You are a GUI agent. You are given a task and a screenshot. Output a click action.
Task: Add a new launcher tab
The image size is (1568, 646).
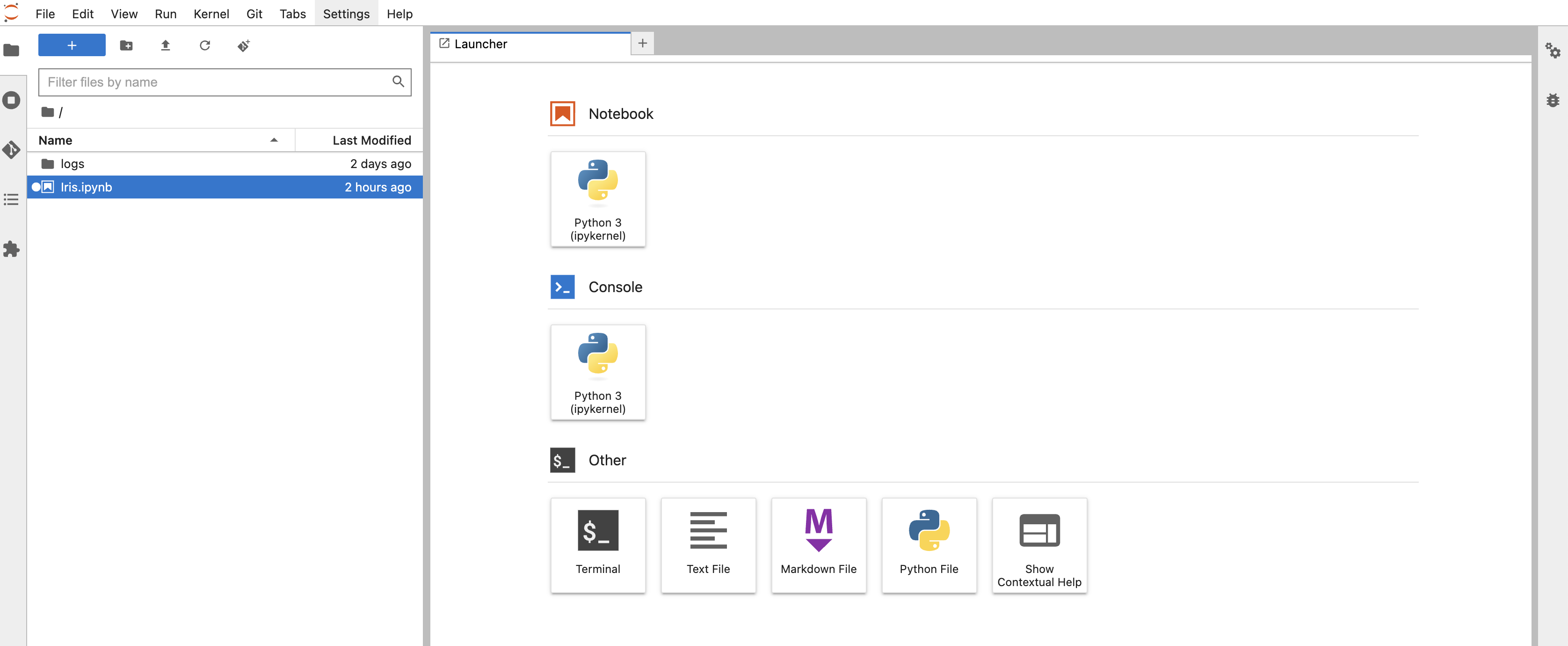click(x=642, y=43)
